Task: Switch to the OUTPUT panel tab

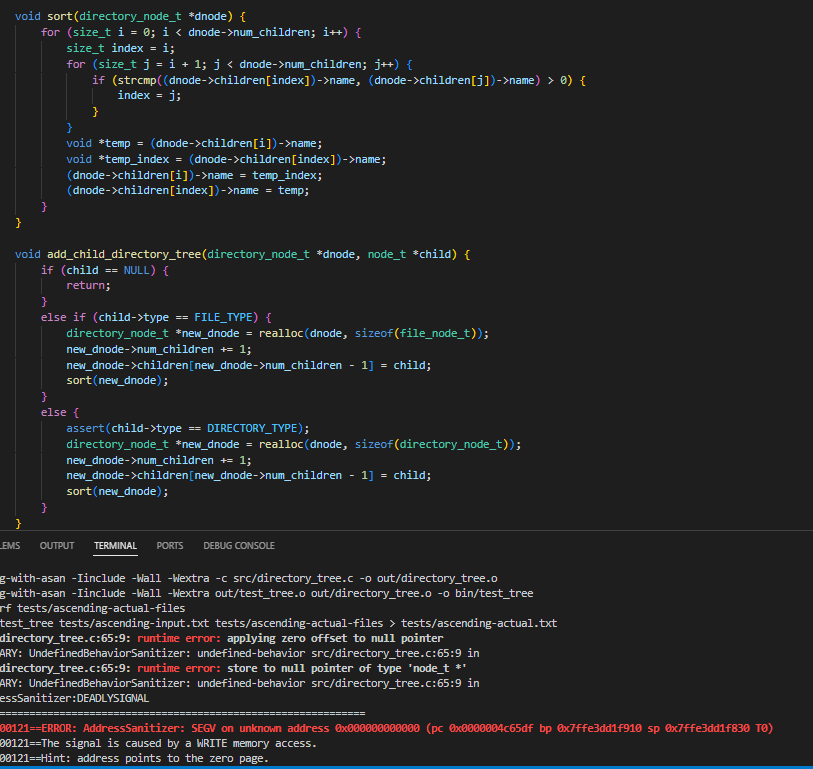Action: tap(57, 546)
